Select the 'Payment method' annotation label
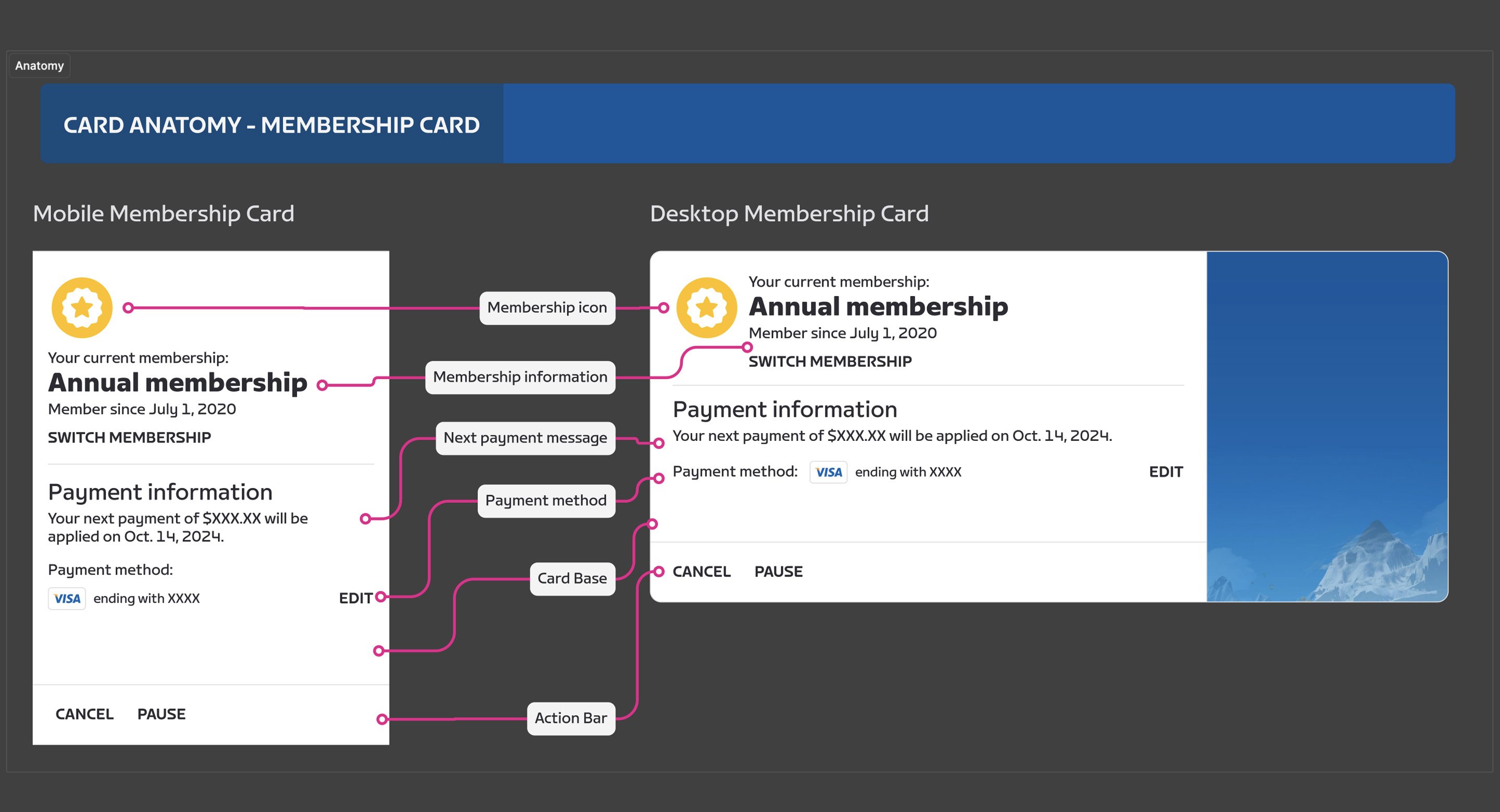1500x812 pixels. [x=546, y=501]
